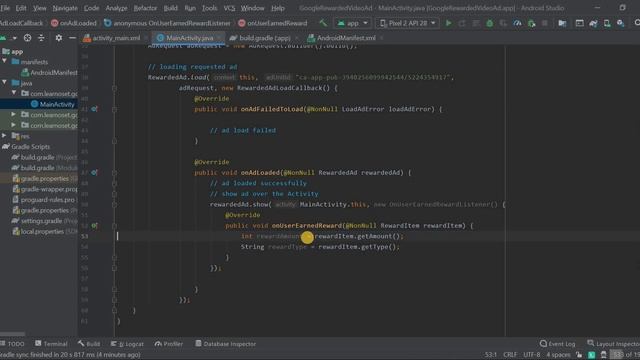The width and height of the screenshot is (640, 360).
Task: Run the app with the green play icon
Action: pyautogui.click(x=449, y=23)
